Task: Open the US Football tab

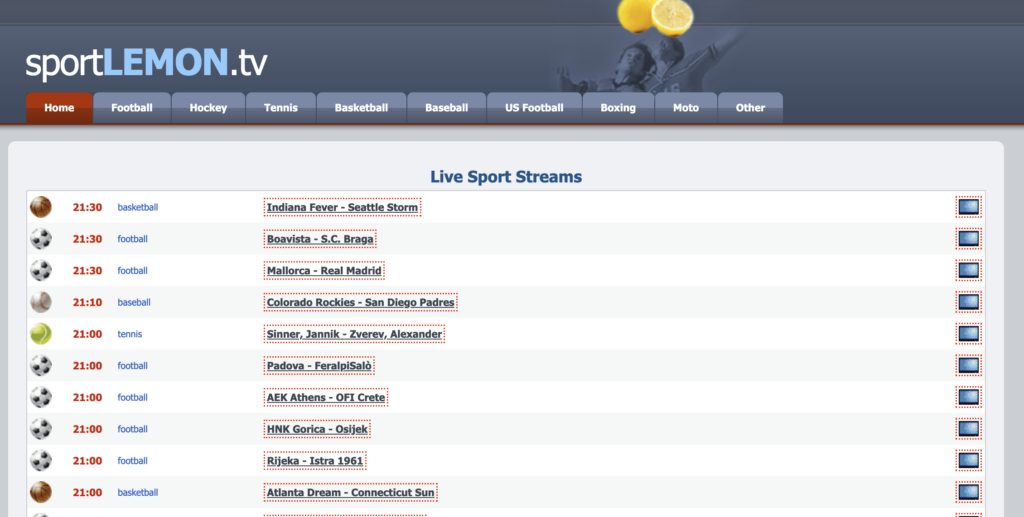Action: coord(534,108)
